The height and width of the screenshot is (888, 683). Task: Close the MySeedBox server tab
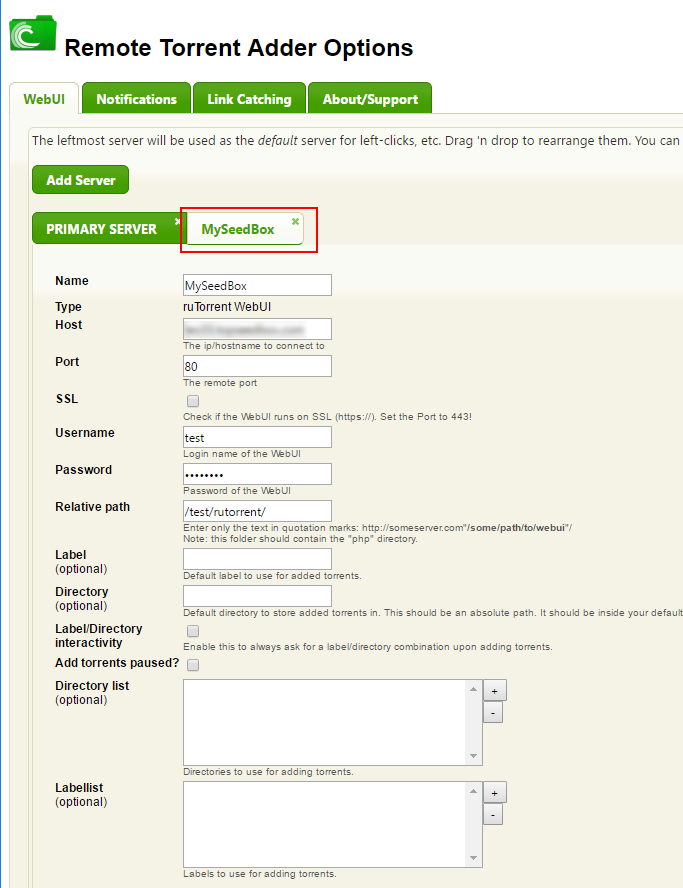pyautogui.click(x=295, y=221)
